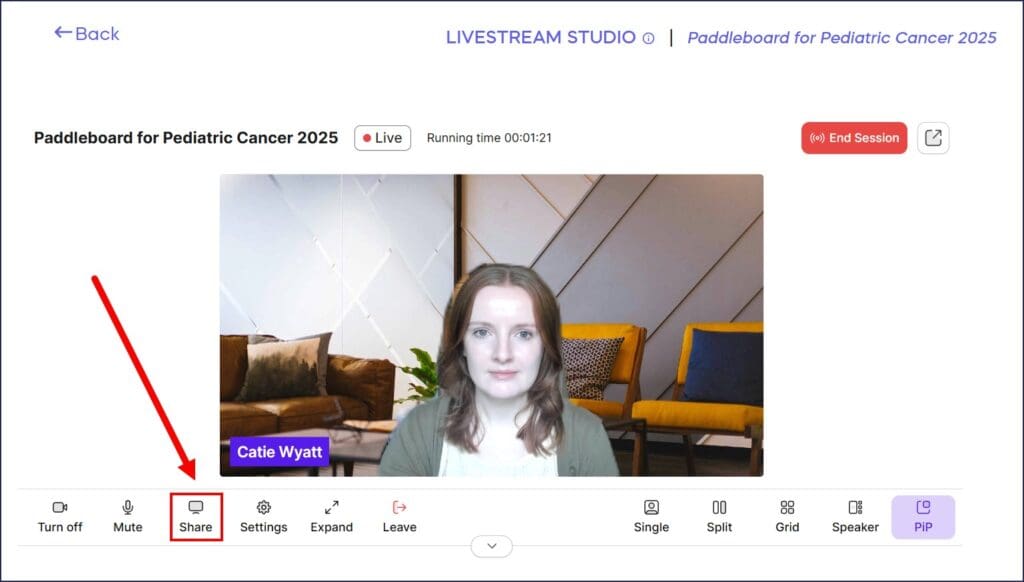This screenshot has width=1024, height=582.
Task: Click Catie Wyatt's name label
Action: (x=279, y=451)
